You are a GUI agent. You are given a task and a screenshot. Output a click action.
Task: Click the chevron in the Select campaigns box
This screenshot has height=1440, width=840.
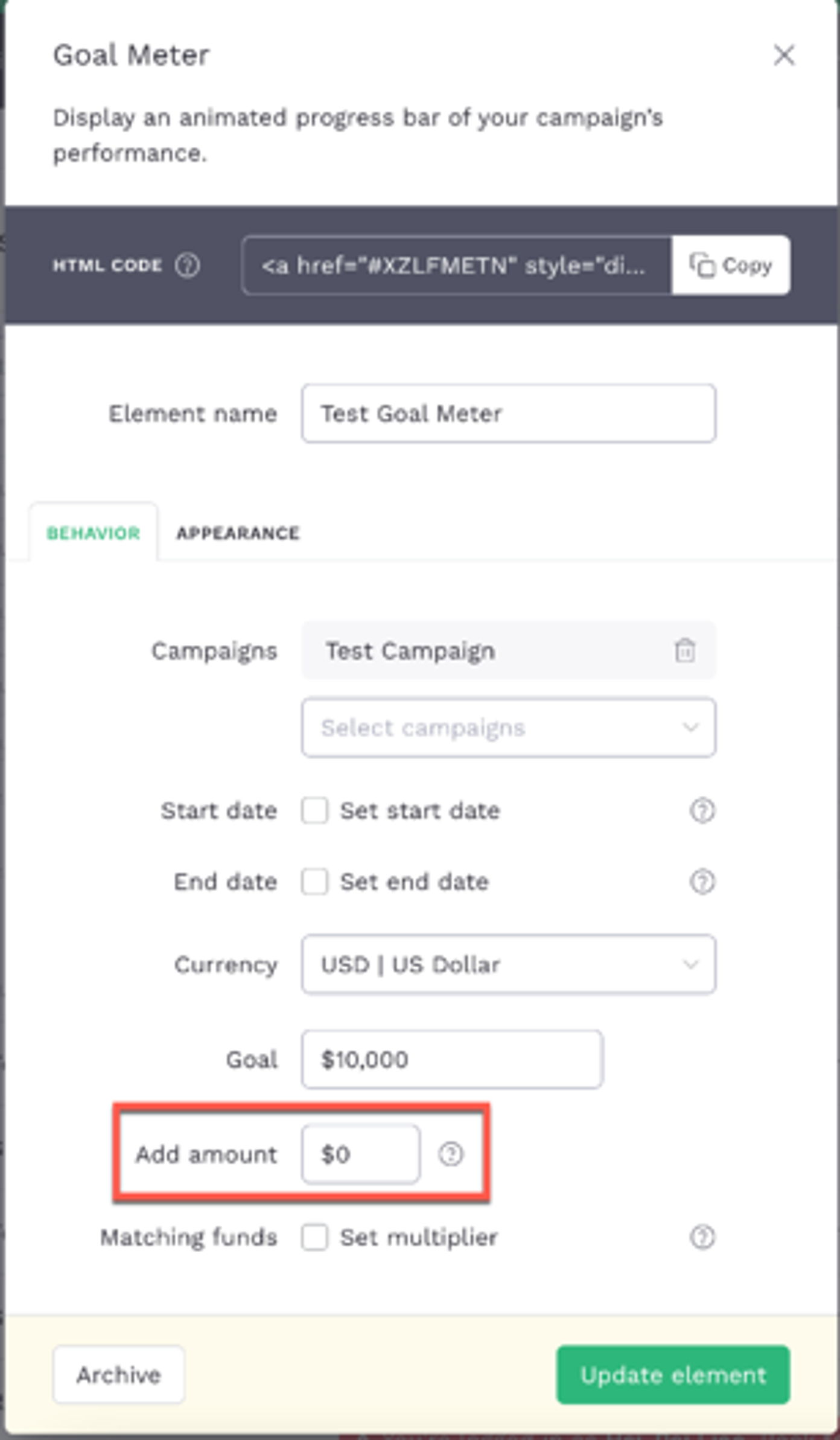(690, 728)
